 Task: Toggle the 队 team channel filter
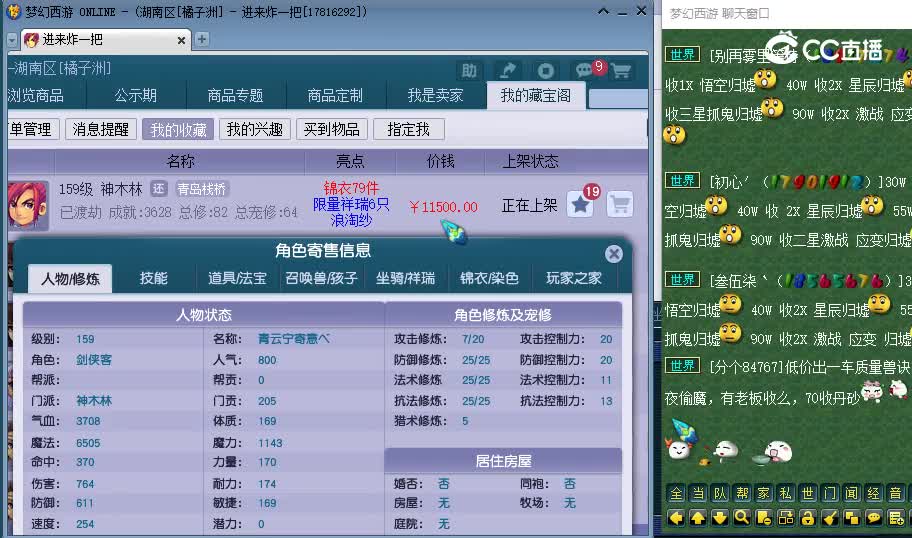pos(720,493)
